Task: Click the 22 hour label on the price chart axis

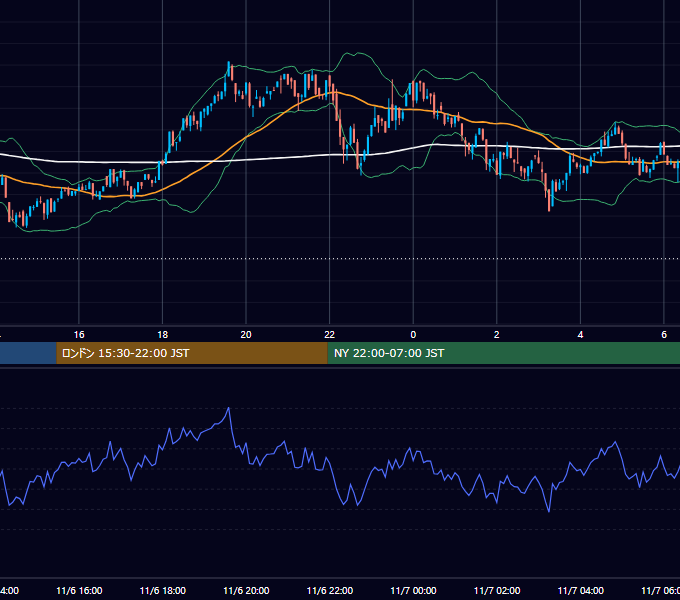Action: click(x=330, y=335)
